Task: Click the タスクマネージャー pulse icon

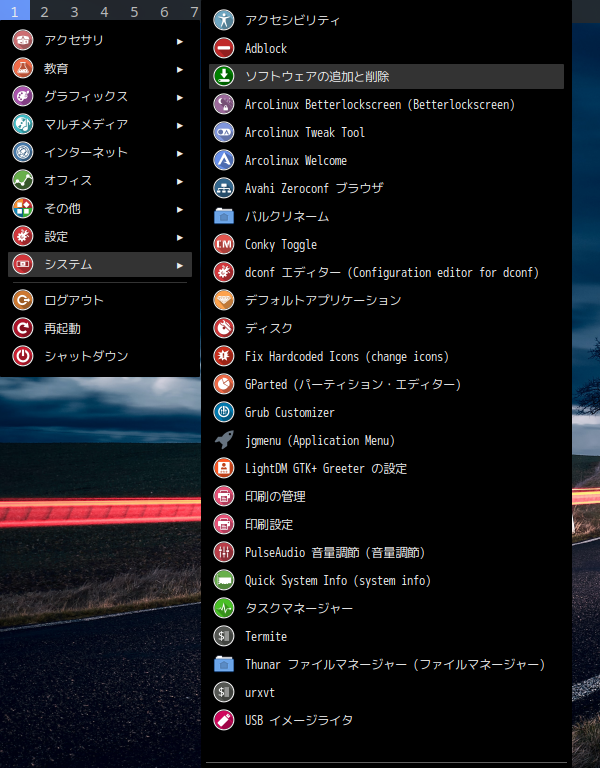Action: coord(224,608)
